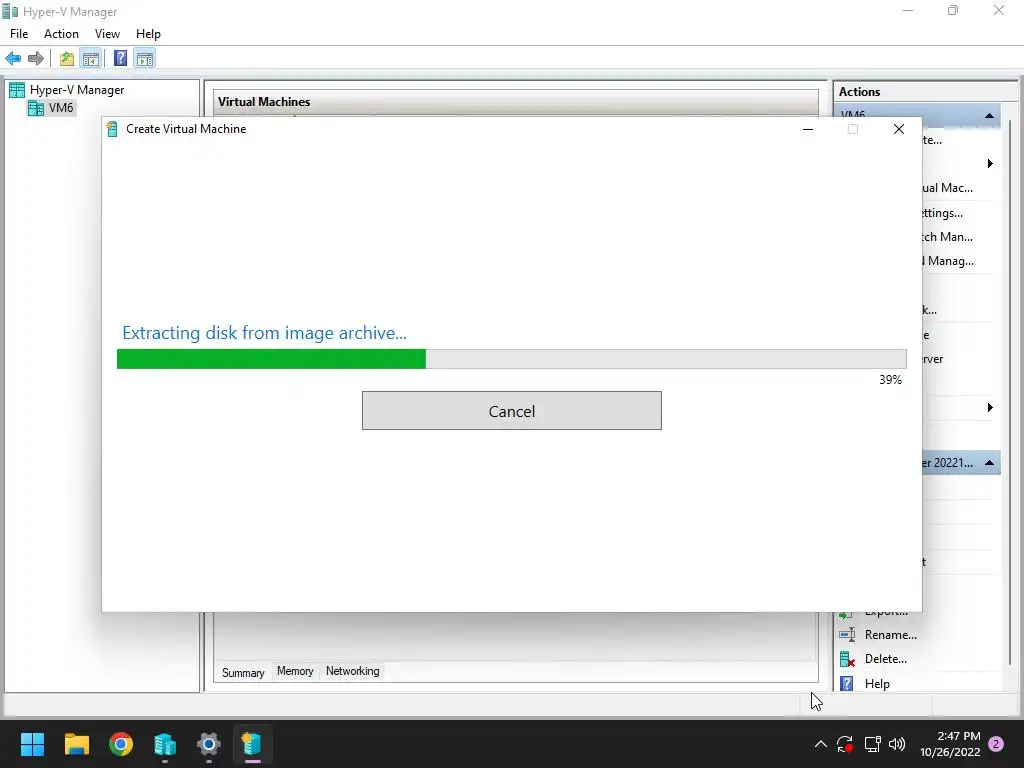The width and height of the screenshot is (1024, 768).
Task: Open Windows Start menu
Action: [x=32, y=744]
